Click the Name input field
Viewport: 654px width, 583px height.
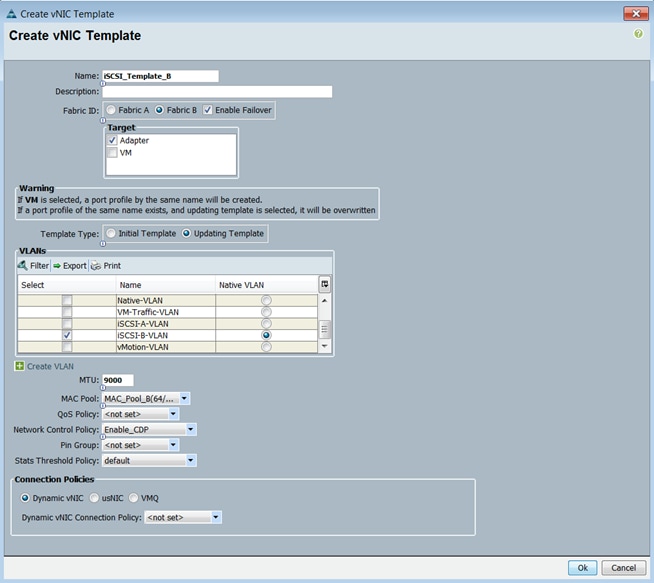160,76
